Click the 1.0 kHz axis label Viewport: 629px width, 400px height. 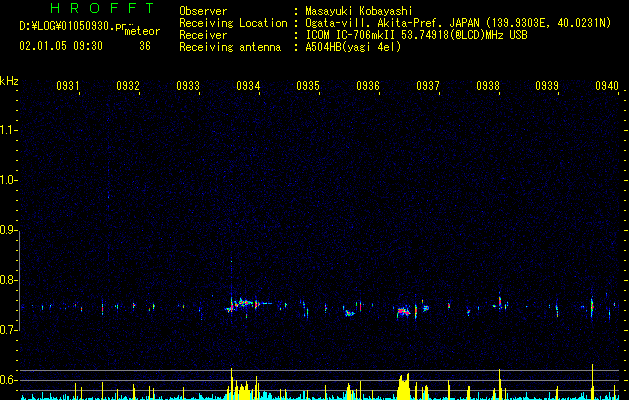click(8, 180)
